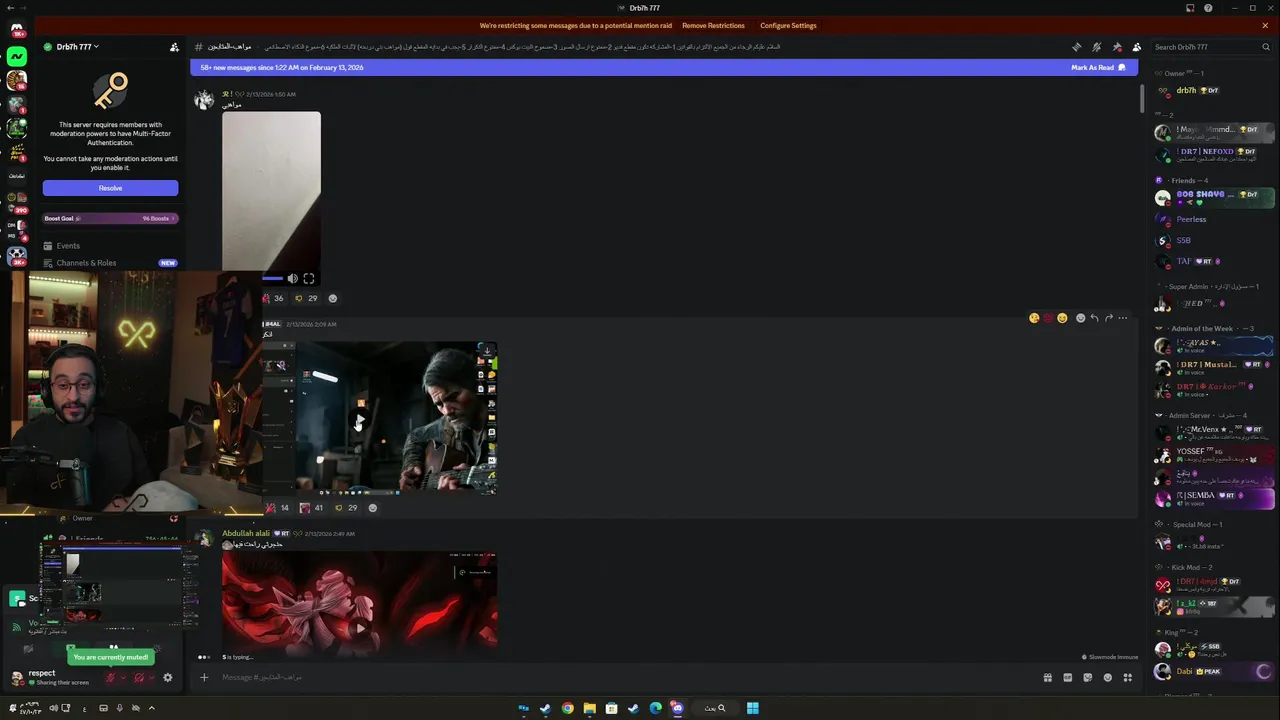This screenshot has height=720, width=1280.
Task: Open Discord direct messages home icon
Action: 16,28
